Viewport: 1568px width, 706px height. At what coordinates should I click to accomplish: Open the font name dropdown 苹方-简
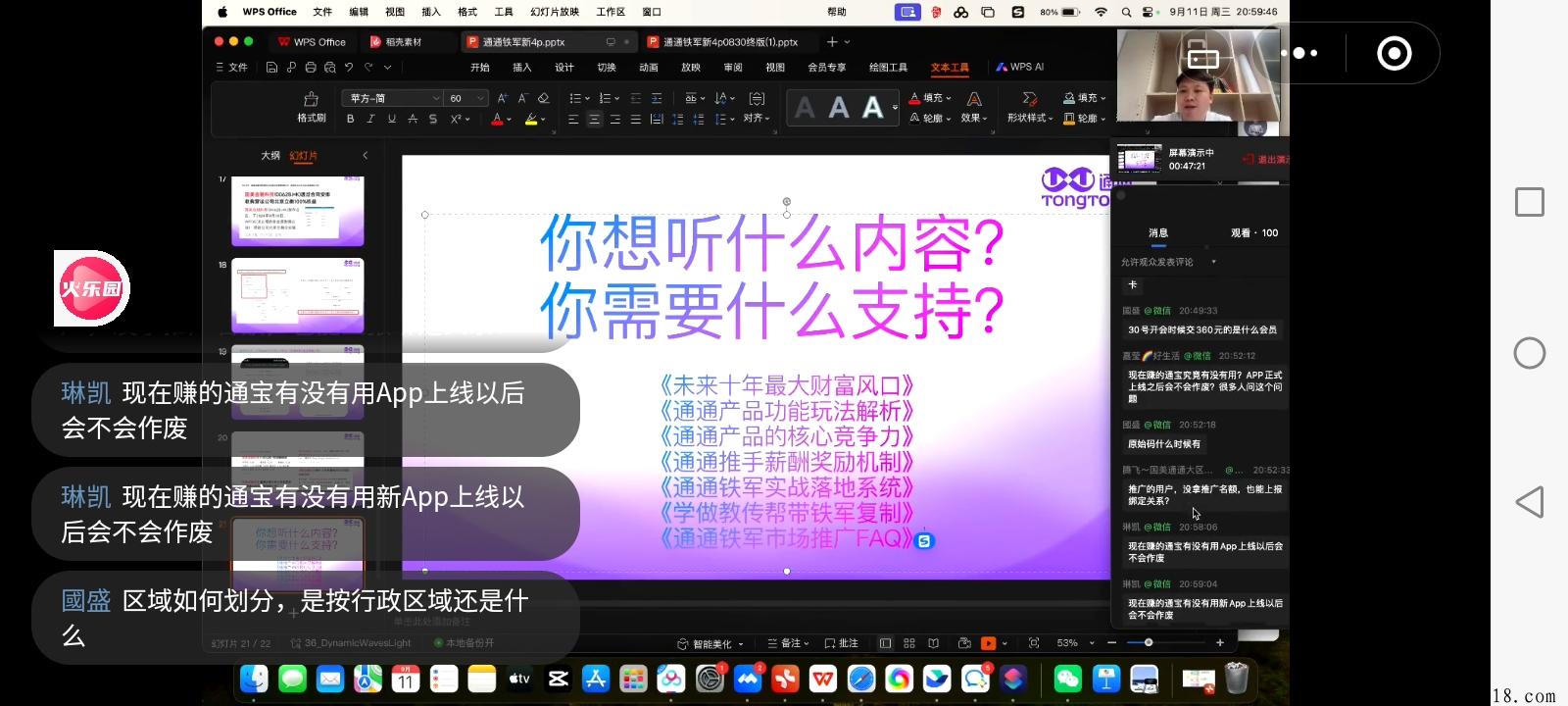[x=394, y=98]
